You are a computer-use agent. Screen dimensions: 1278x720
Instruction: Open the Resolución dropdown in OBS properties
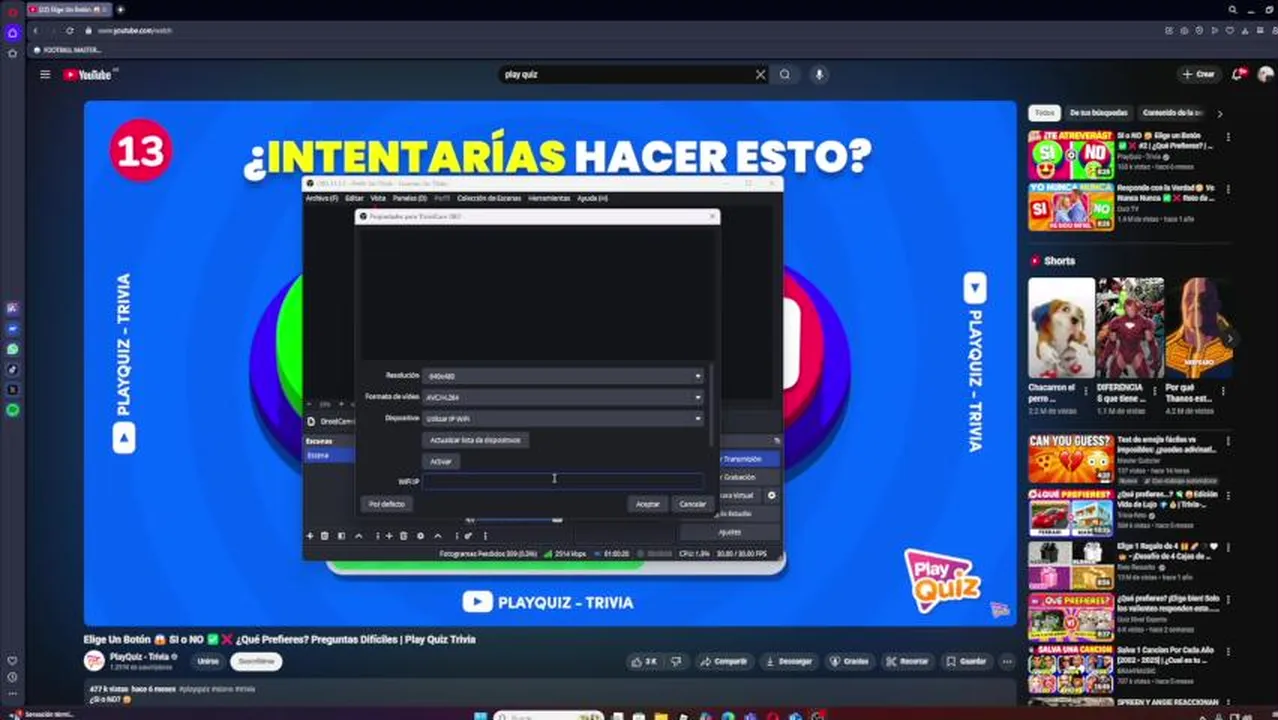point(563,376)
